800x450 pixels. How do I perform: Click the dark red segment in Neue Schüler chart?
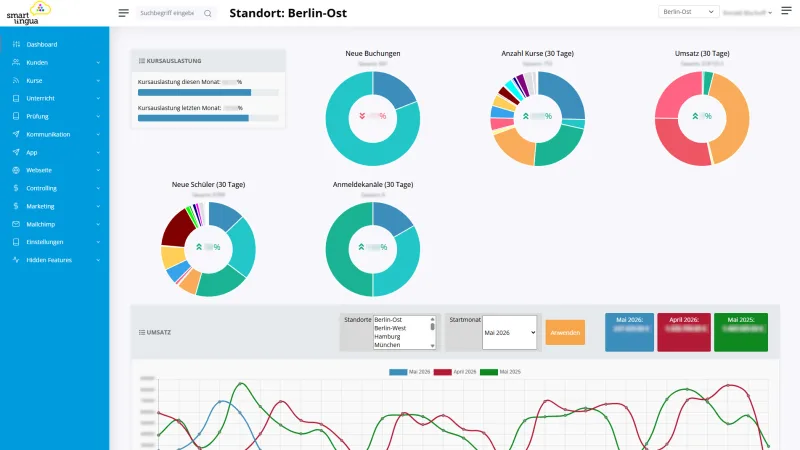pos(177,229)
